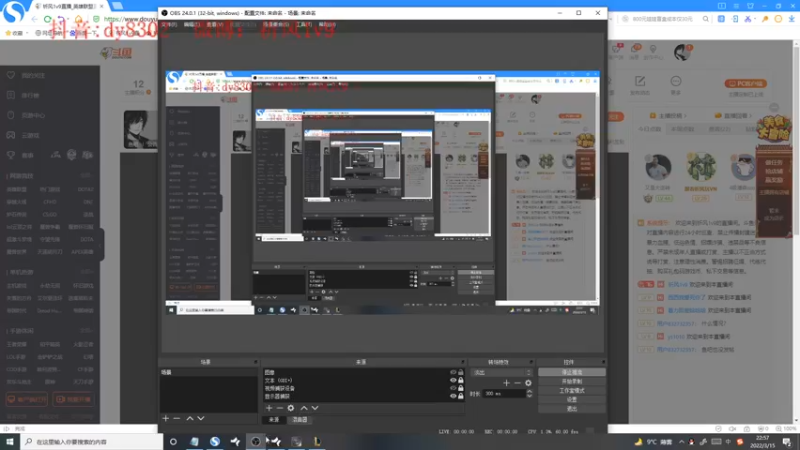
Task: Open OBS 场景集合 menu
Action: (x=276, y=24)
